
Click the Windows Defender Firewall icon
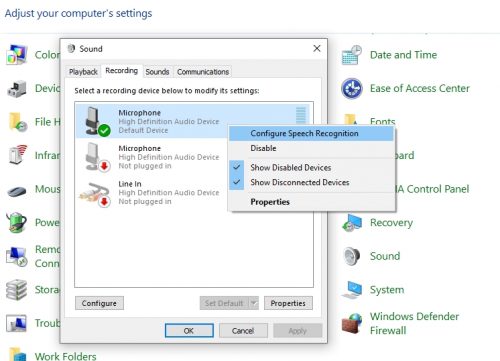point(352,323)
